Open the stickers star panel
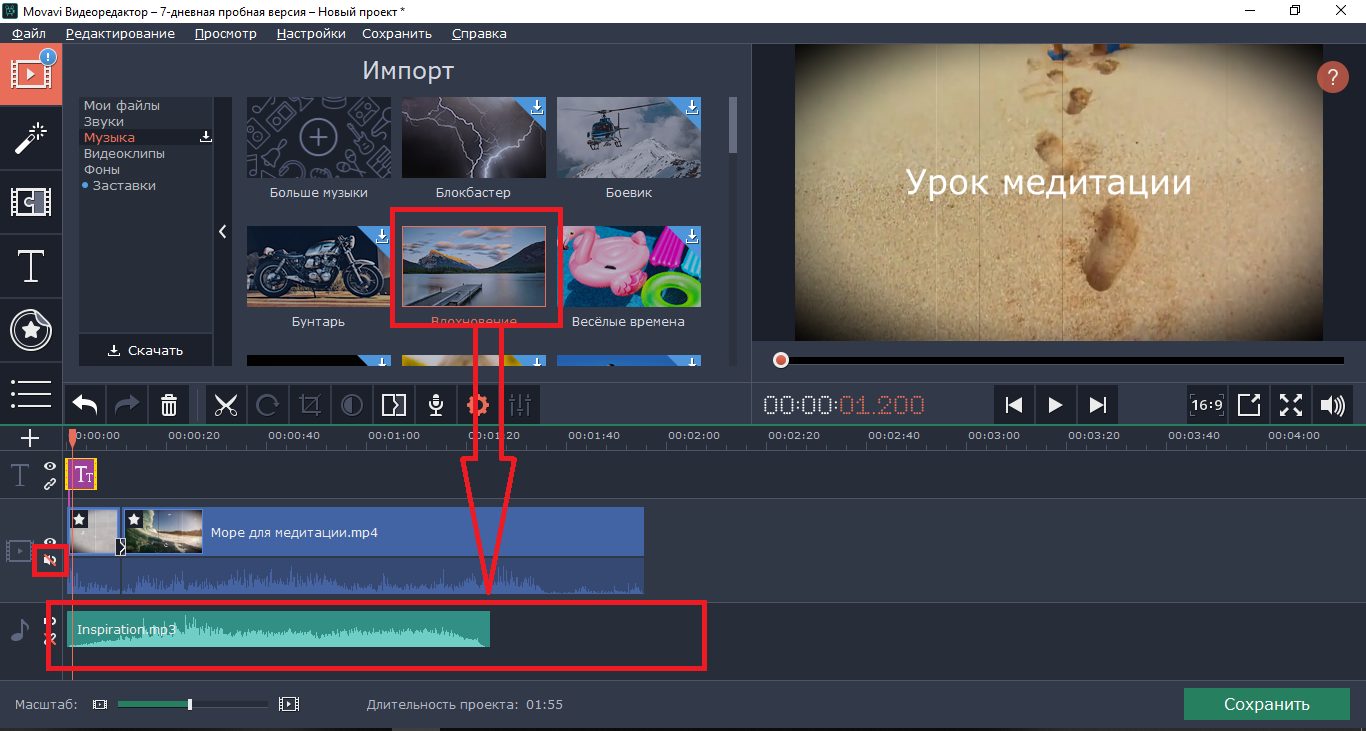 pyautogui.click(x=31, y=330)
